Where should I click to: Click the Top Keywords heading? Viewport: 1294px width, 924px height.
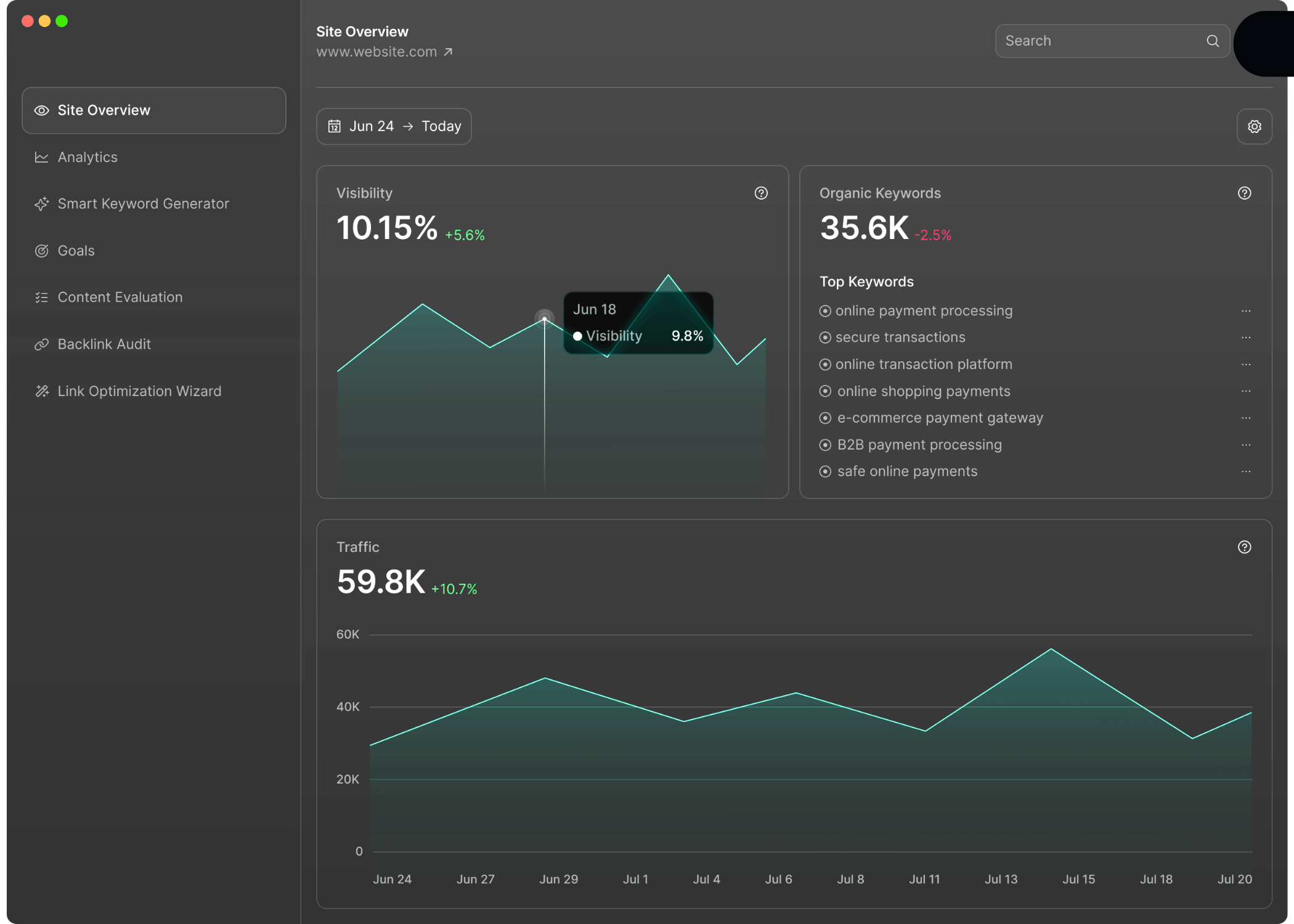[x=866, y=282]
